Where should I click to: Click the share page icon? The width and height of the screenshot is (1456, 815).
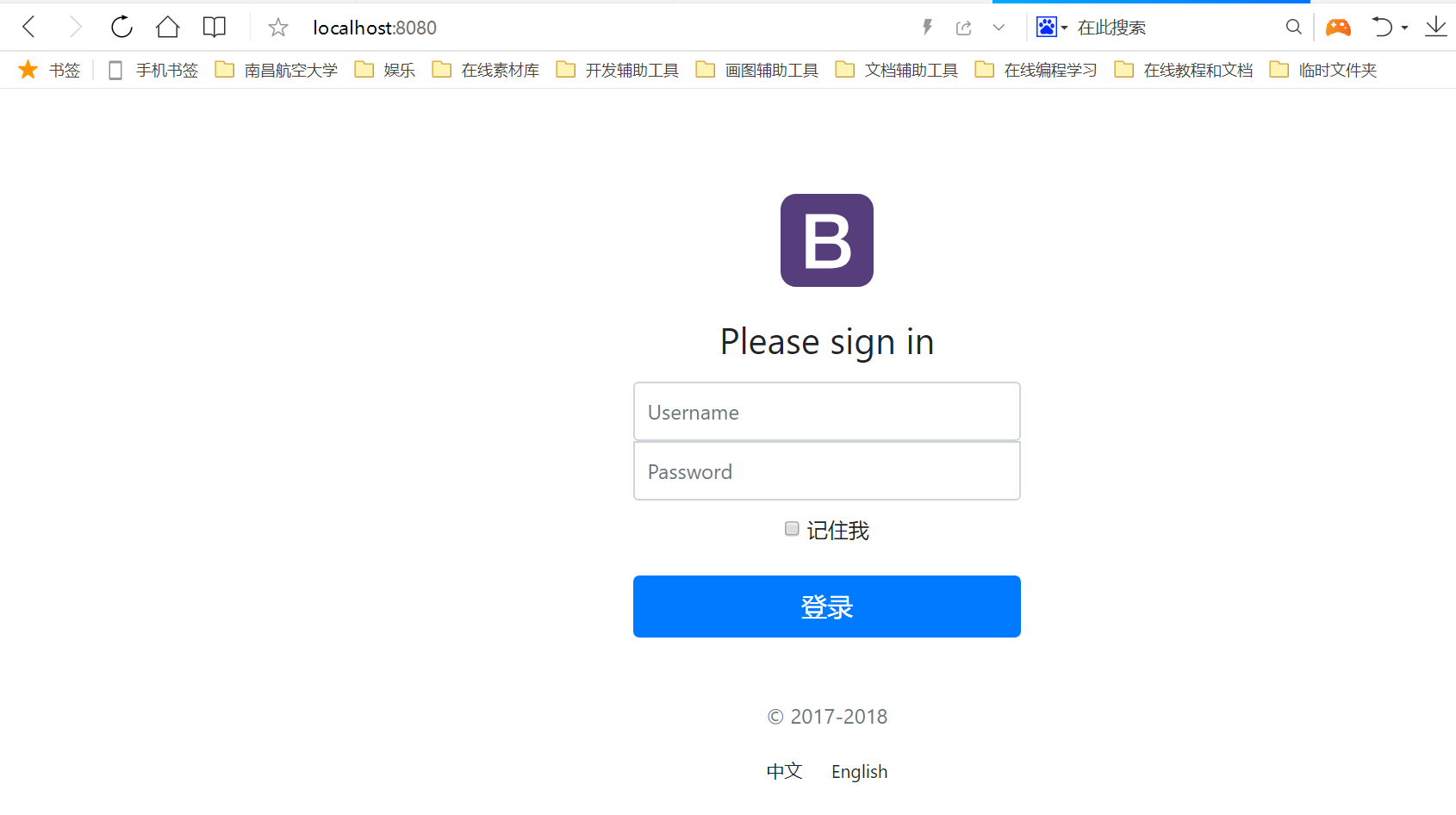point(964,28)
